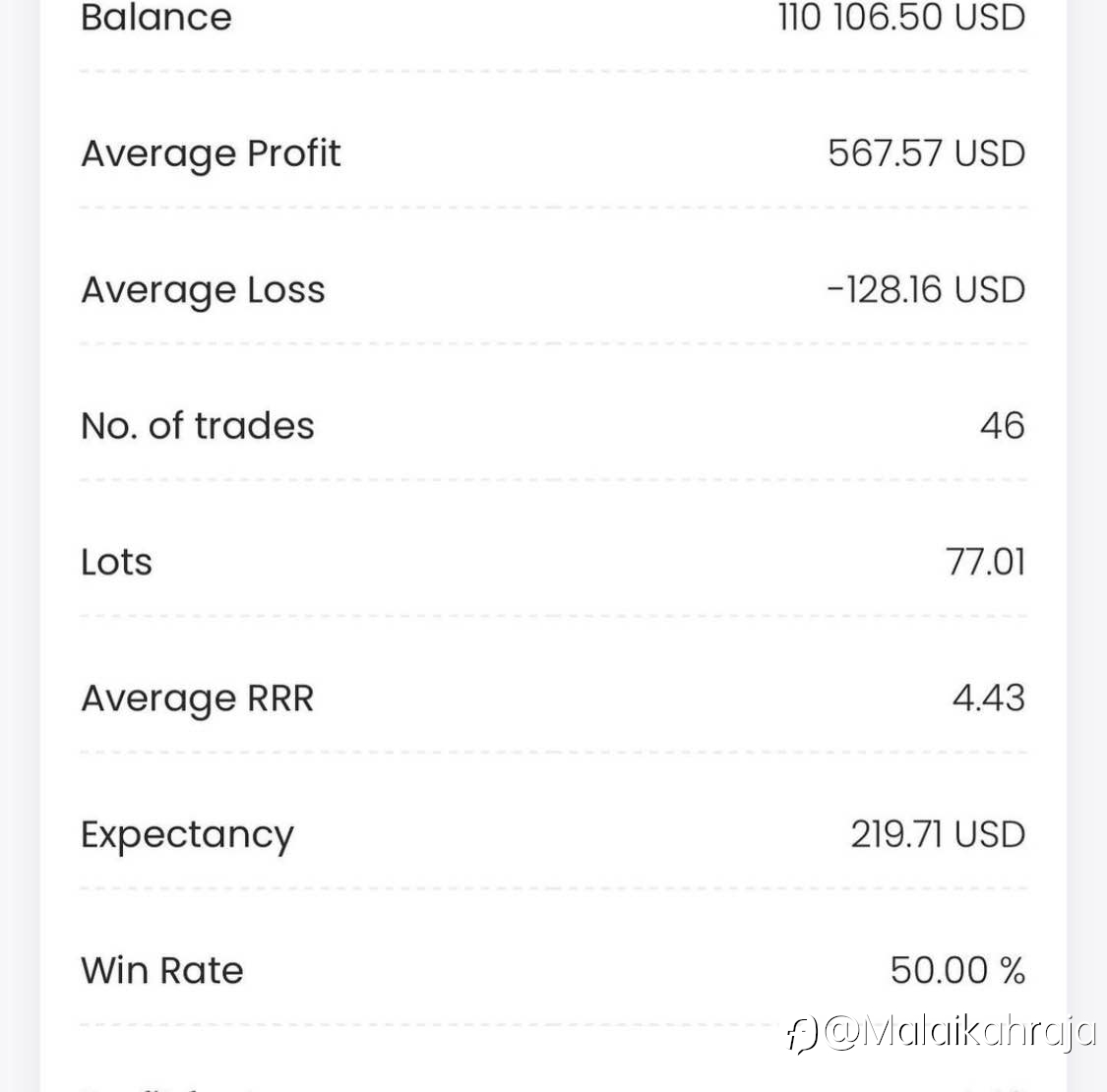Click the -128.16 USD average loss value

coord(926,289)
